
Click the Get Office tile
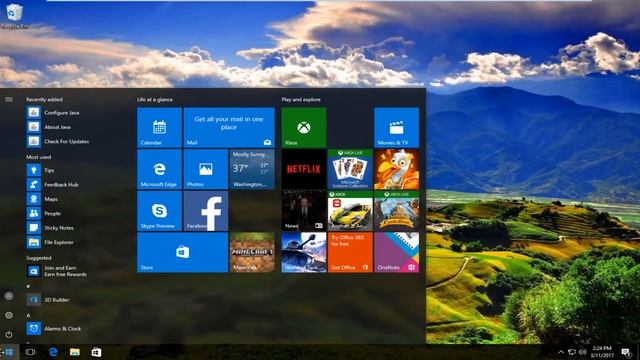pyautogui.click(x=350, y=252)
